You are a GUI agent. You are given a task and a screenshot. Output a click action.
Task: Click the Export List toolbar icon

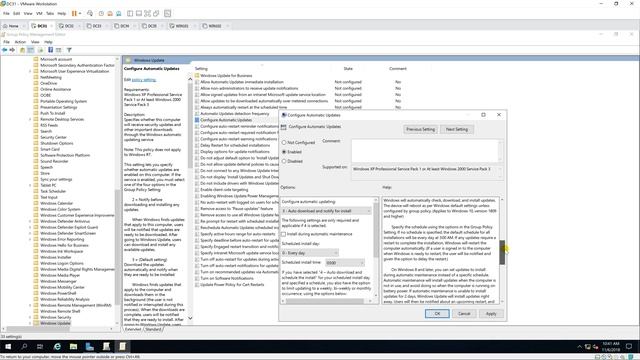40,50
